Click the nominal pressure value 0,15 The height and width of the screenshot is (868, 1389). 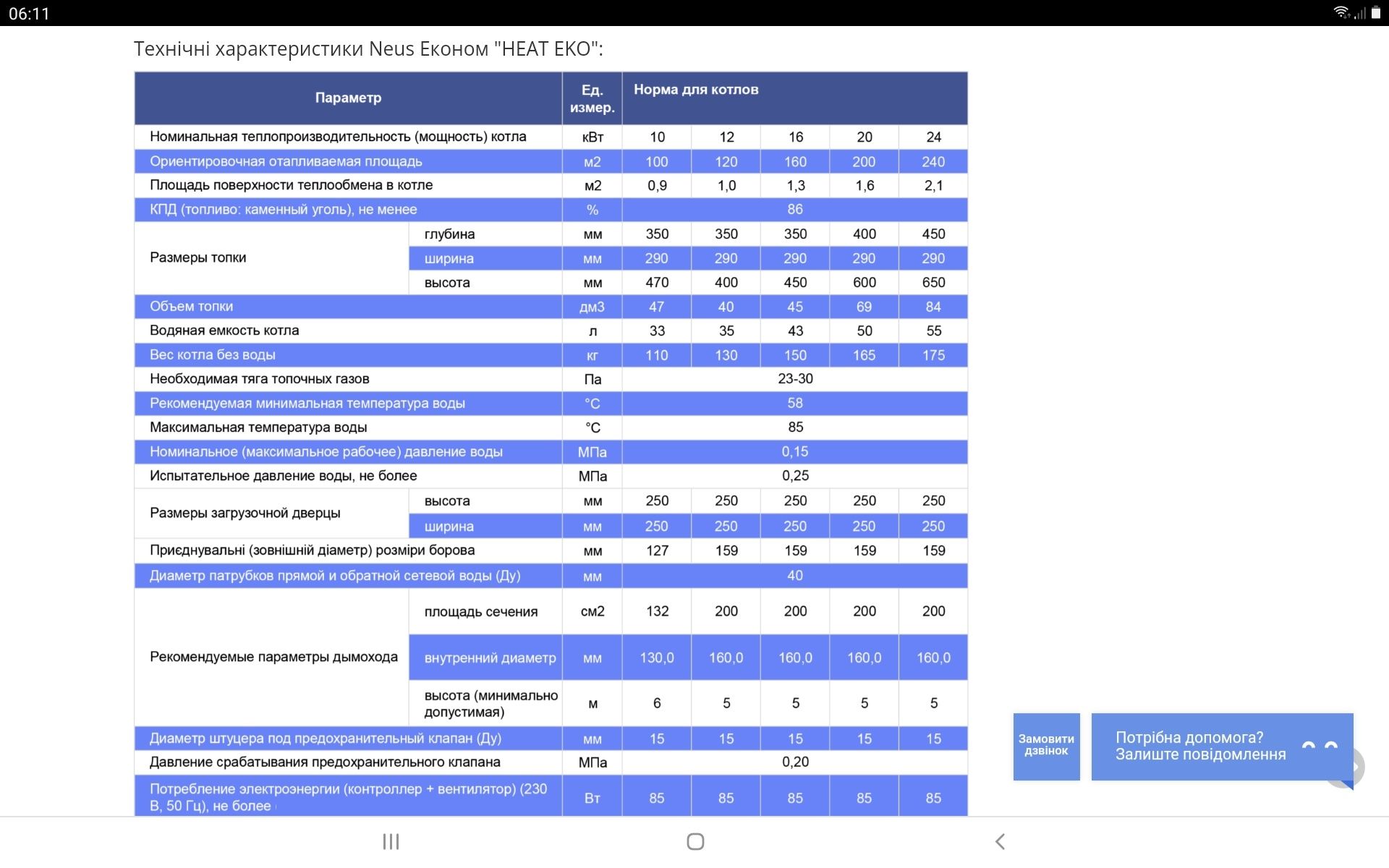coord(795,452)
